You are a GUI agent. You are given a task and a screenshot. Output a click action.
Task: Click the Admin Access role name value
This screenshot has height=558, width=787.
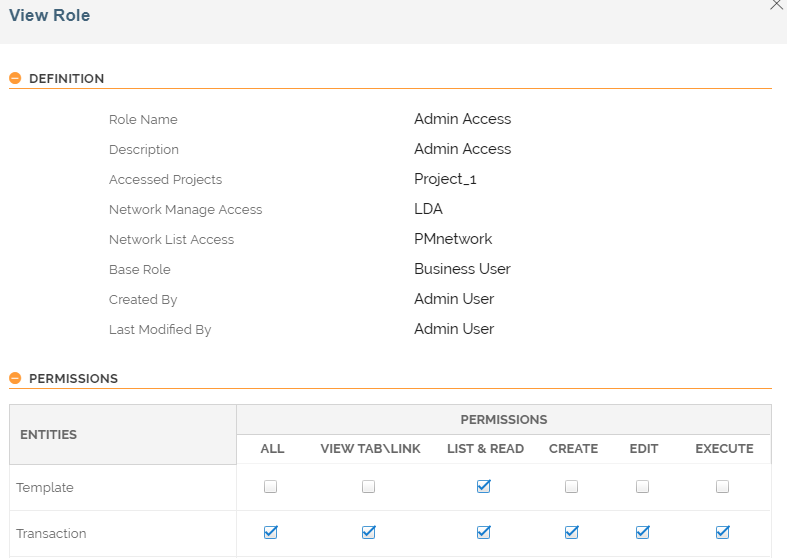pos(462,119)
